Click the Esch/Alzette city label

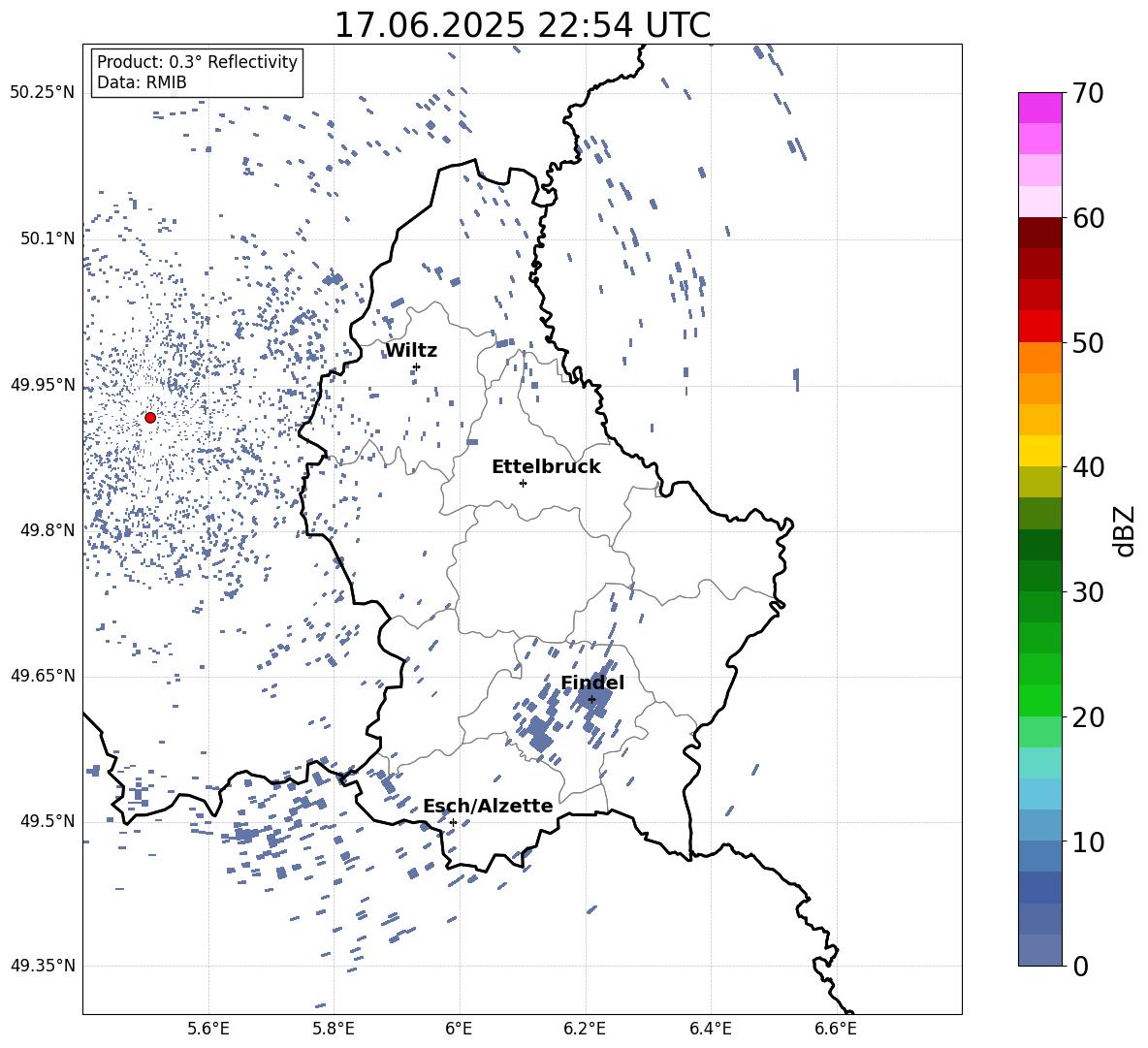tap(488, 807)
